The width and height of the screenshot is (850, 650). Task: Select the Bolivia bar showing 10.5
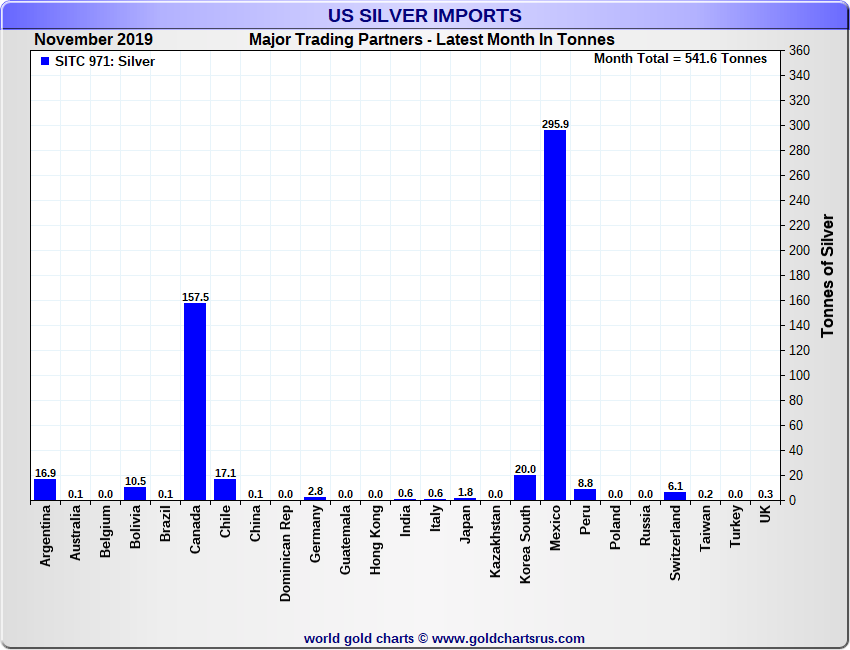[x=135, y=494]
